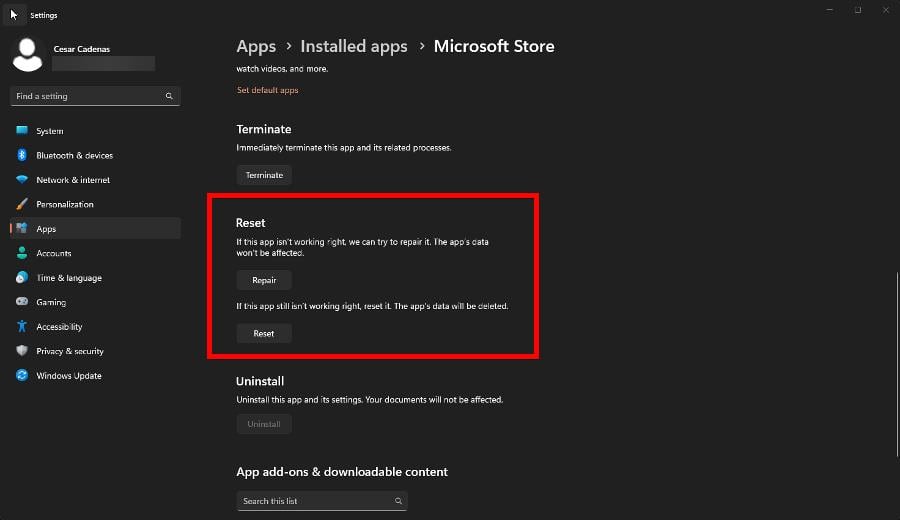This screenshot has width=900, height=520.
Task: Click the Accessibility figure icon
Action: (22, 326)
